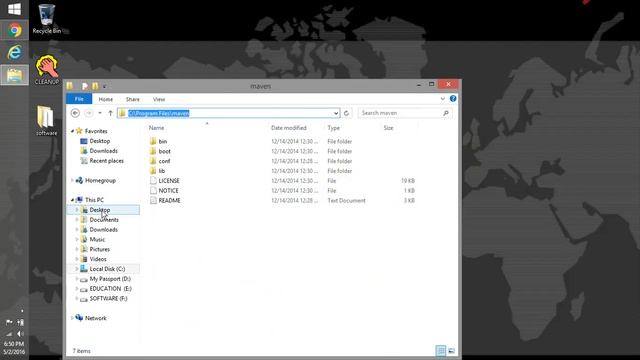
Task: Switch to Details view layout icon
Action: click(441, 351)
